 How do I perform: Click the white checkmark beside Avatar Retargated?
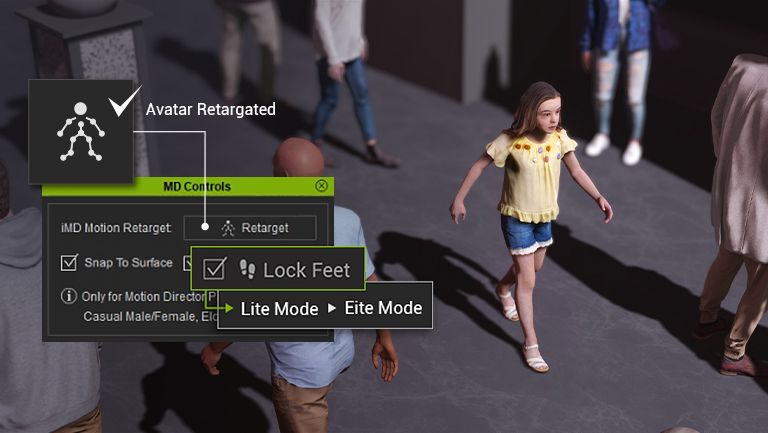click(123, 104)
